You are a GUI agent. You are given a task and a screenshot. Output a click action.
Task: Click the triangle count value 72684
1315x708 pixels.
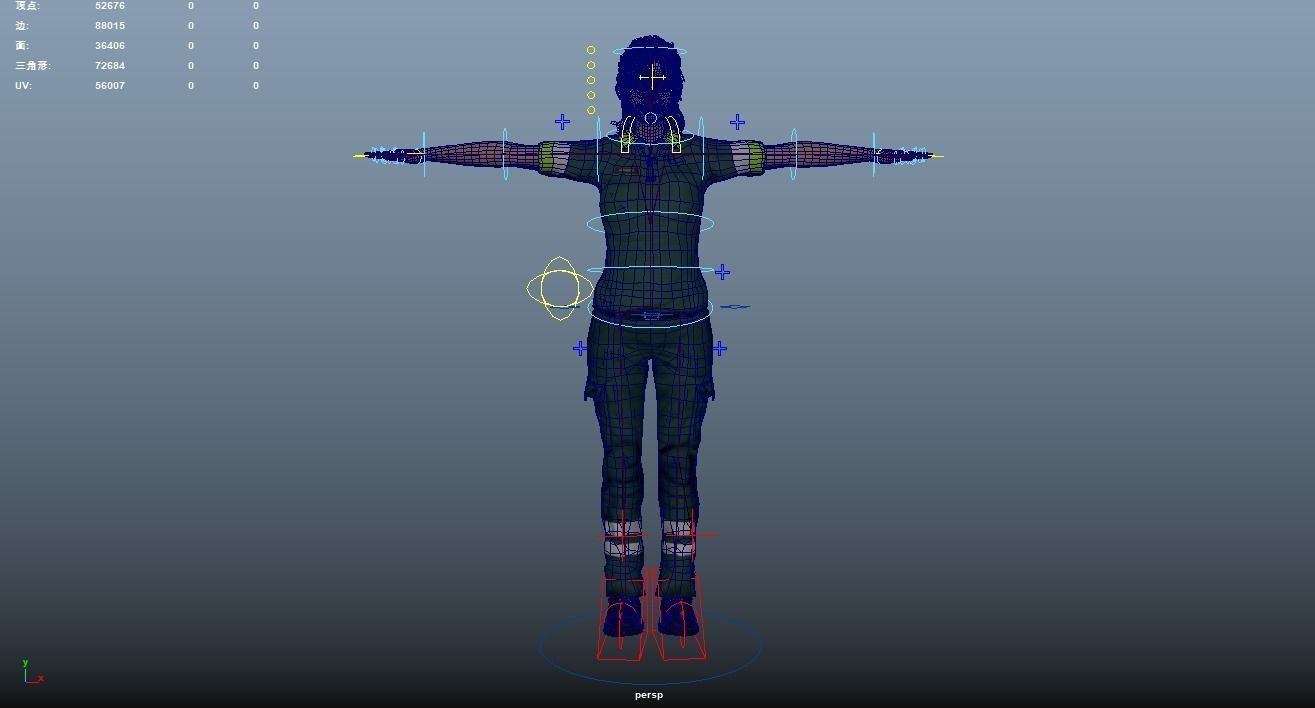(x=110, y=66)
